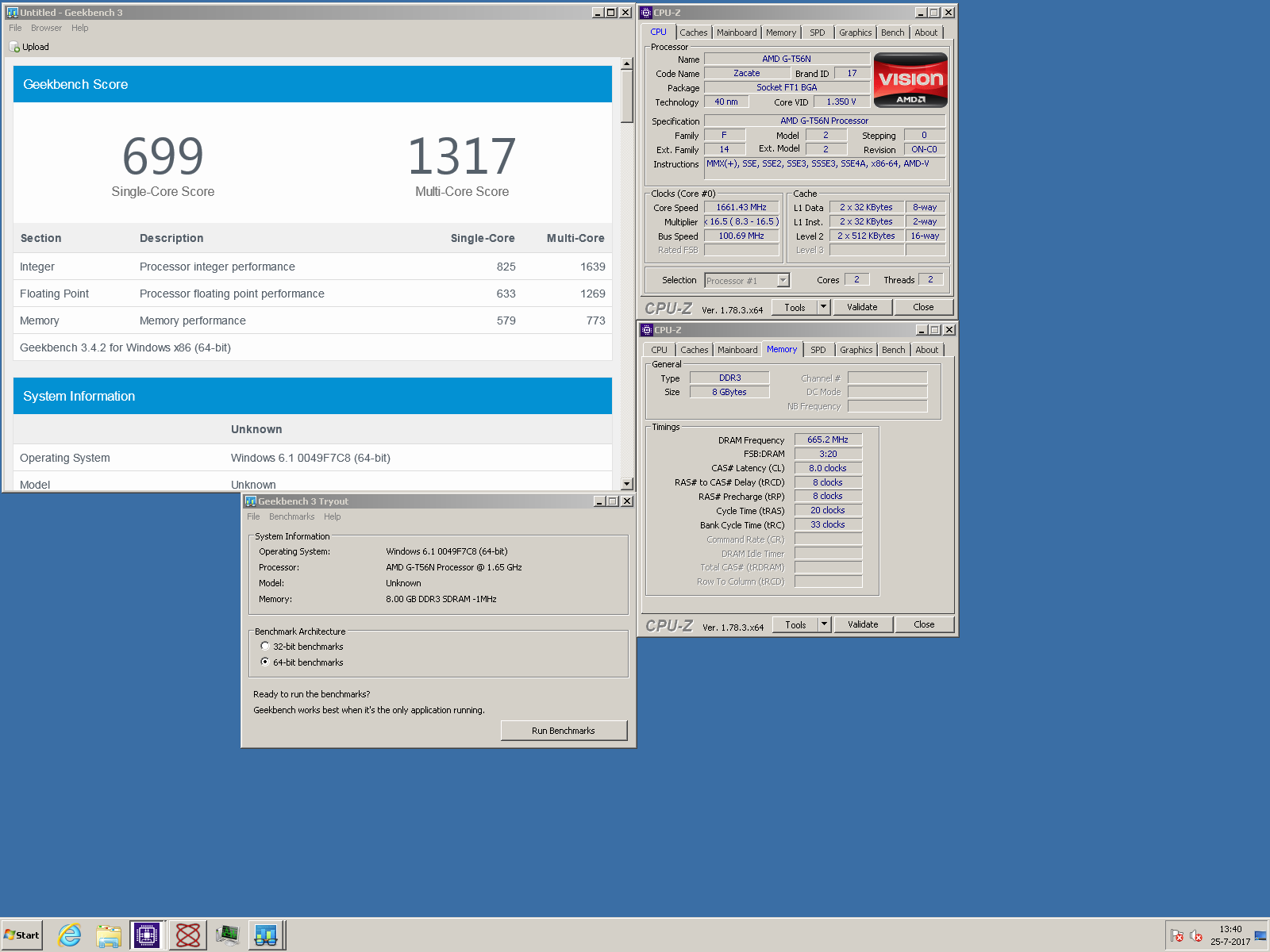Click Close button in lower CPU-Z
Screen dimensions: 1270x952
click(x=924, y=624)
